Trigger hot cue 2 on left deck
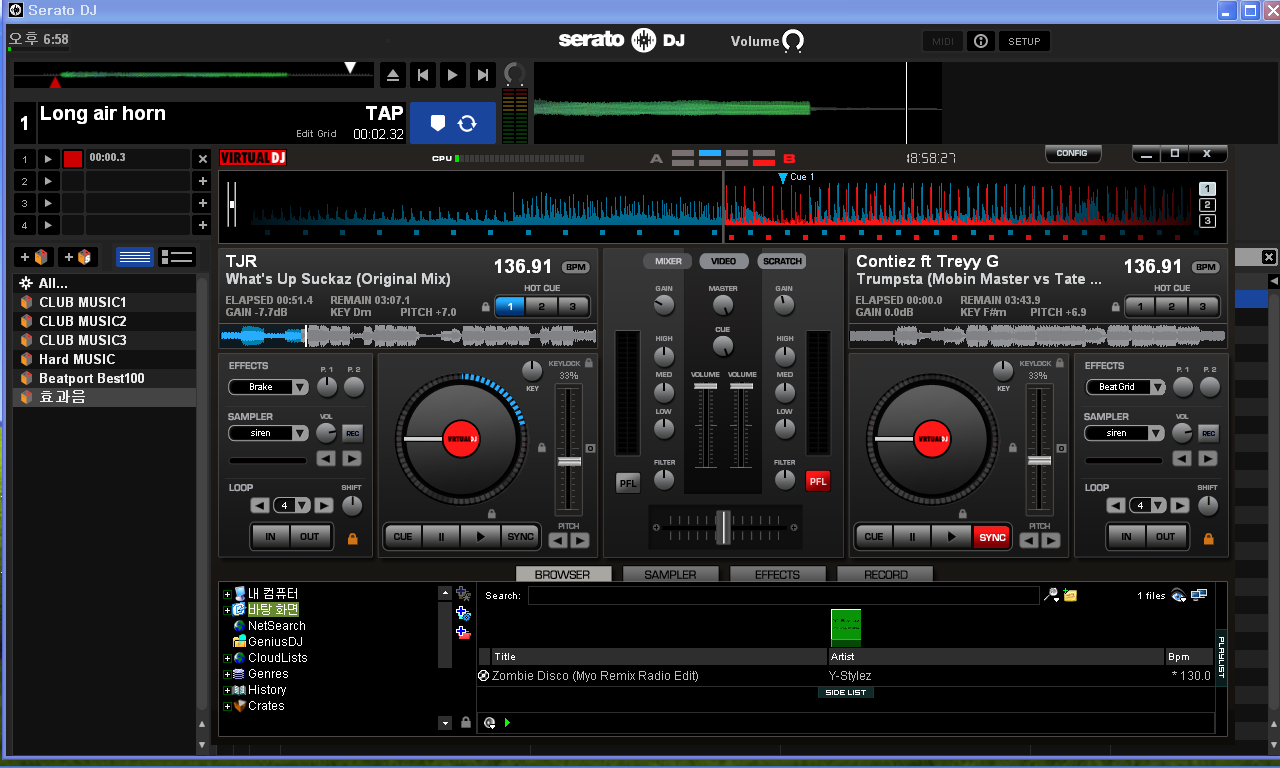The image size is (1280, 768). (x=542, y=307)
